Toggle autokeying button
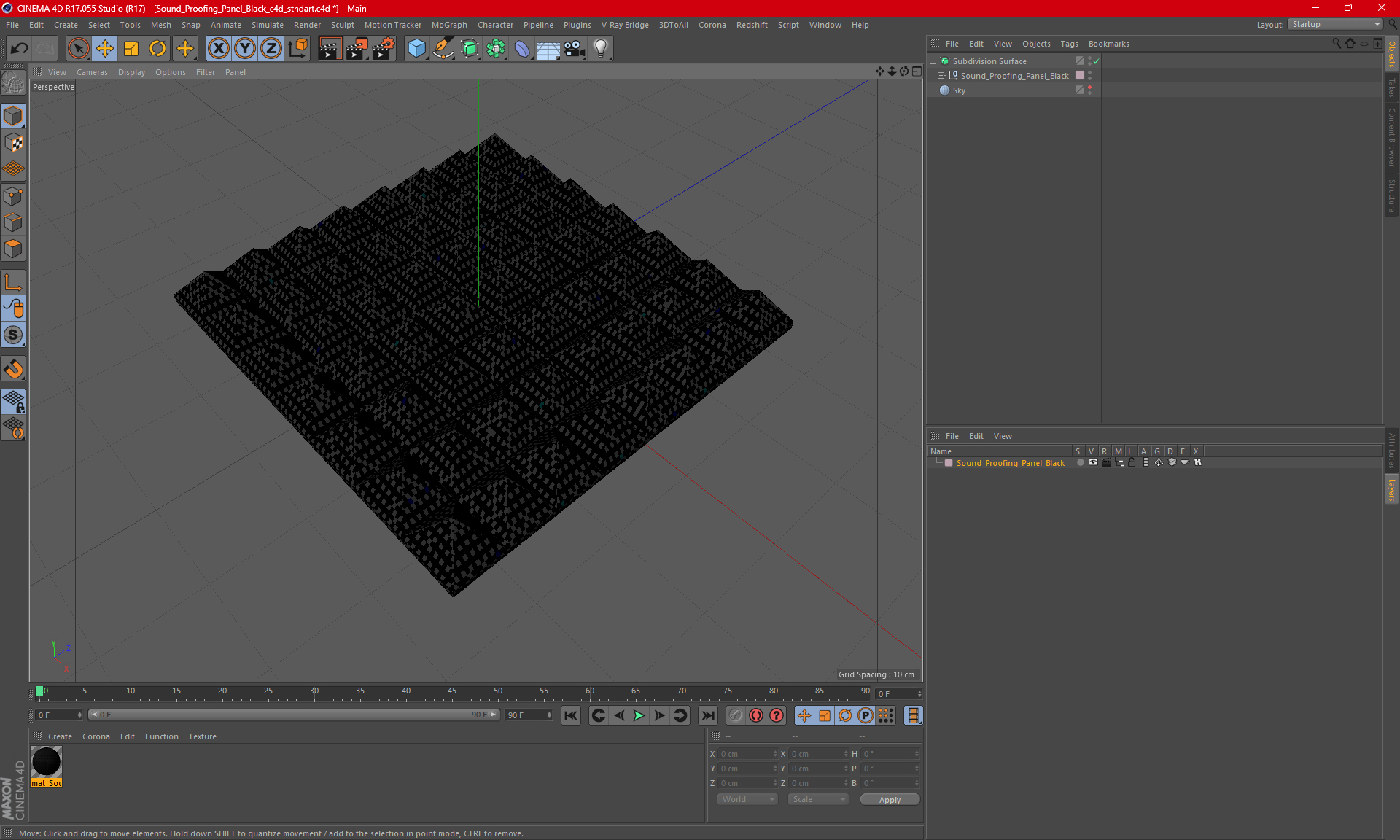The width and height of the screenshot is (1400, 840). coord(756,715)
